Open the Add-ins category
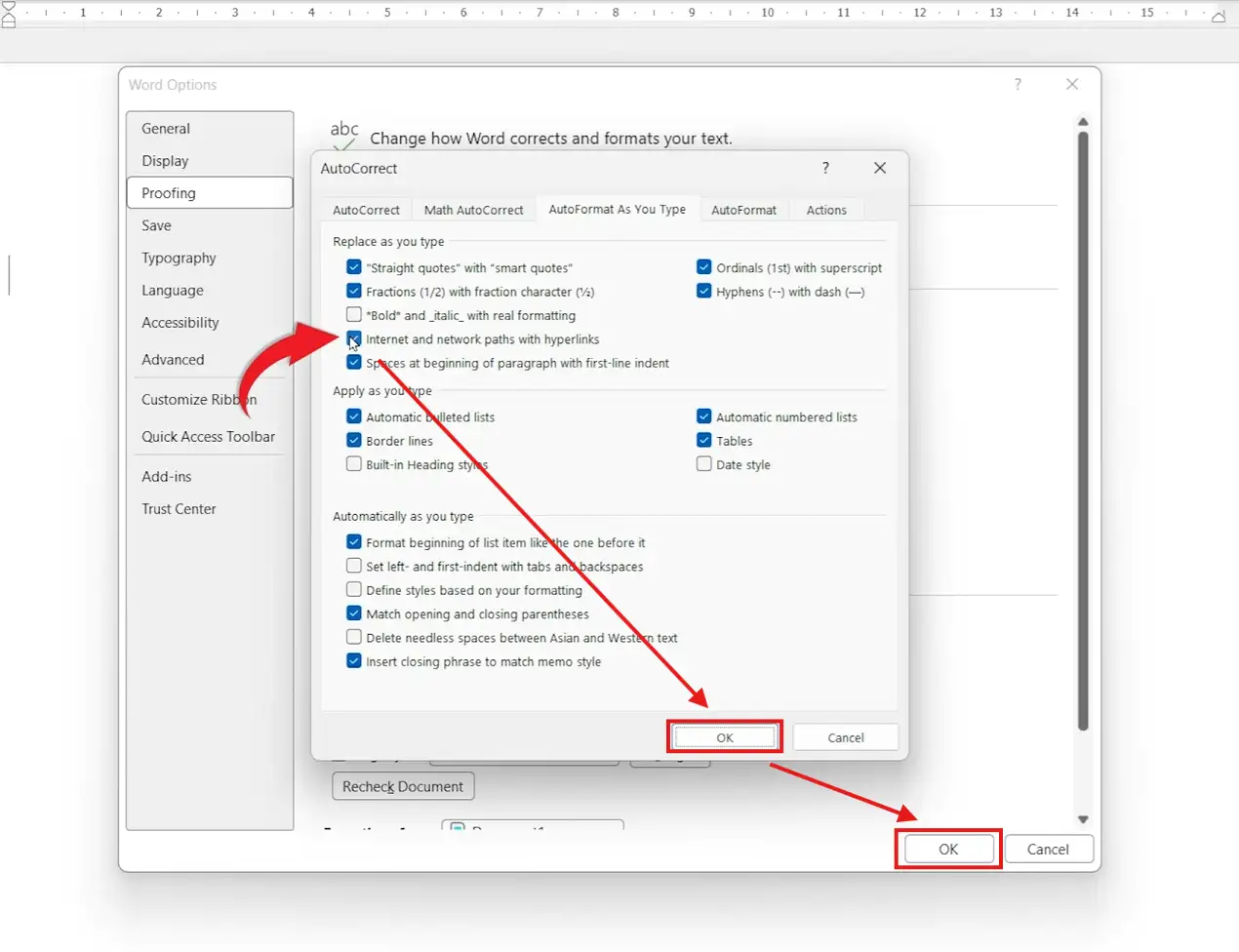Screen dimensions: 1239x952 210,476
